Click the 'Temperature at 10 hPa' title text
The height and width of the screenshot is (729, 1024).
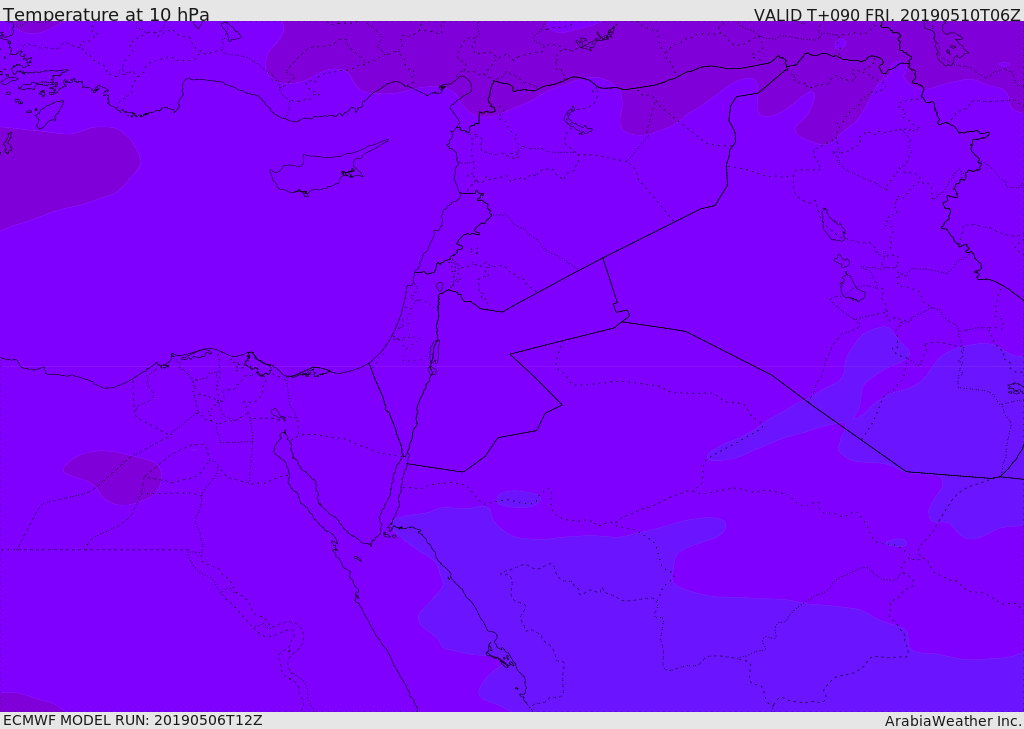point(106,14)
